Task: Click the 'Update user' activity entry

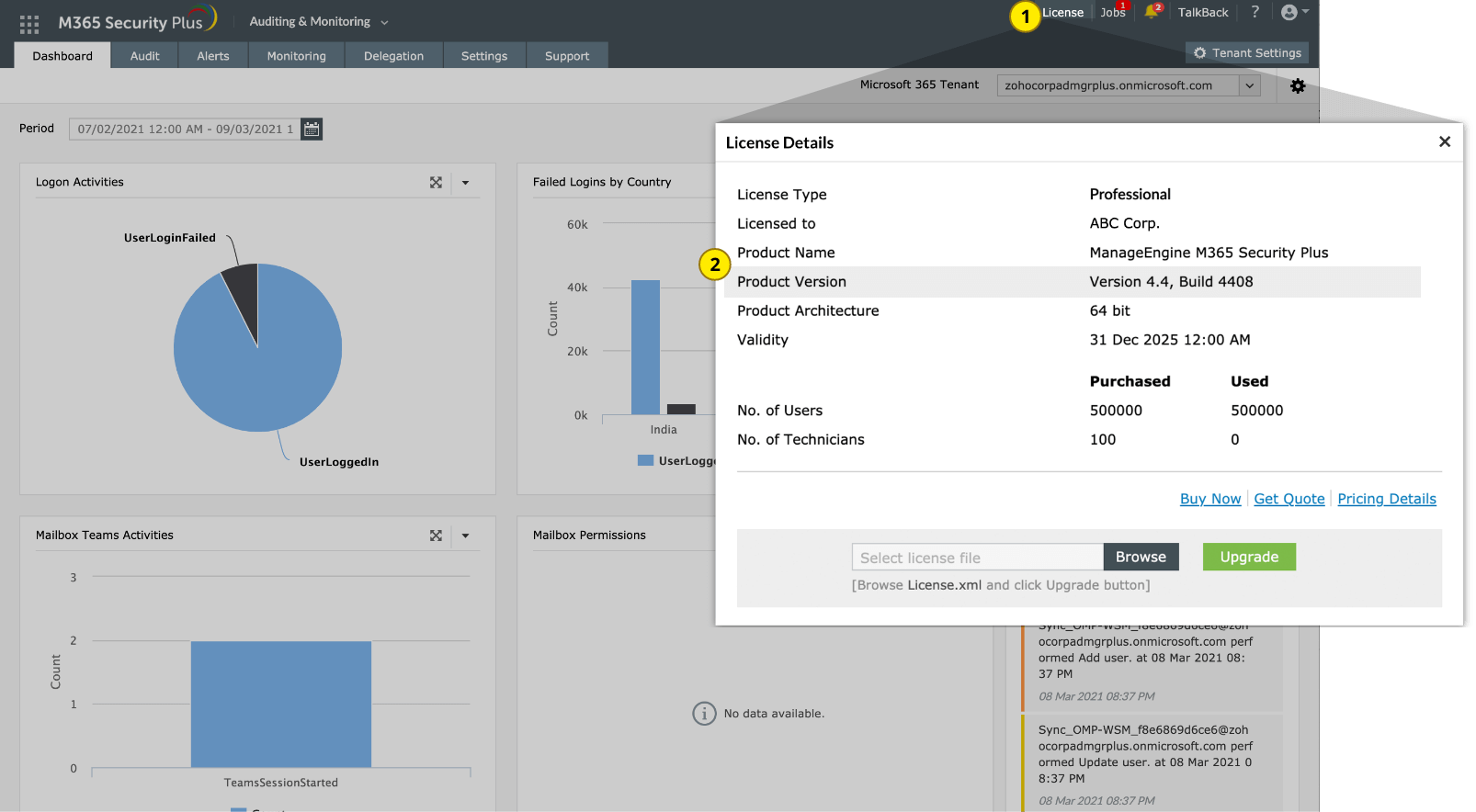Action: pyautogui.click(x=1152, y=762)
